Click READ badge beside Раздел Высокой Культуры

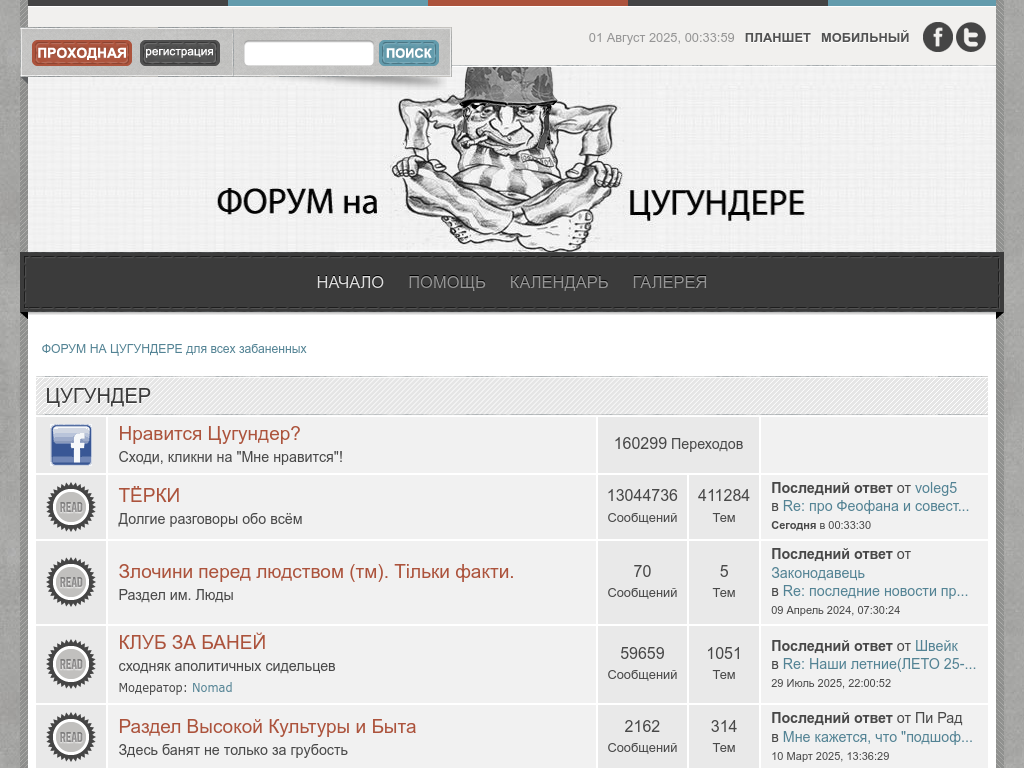point(71,737)
